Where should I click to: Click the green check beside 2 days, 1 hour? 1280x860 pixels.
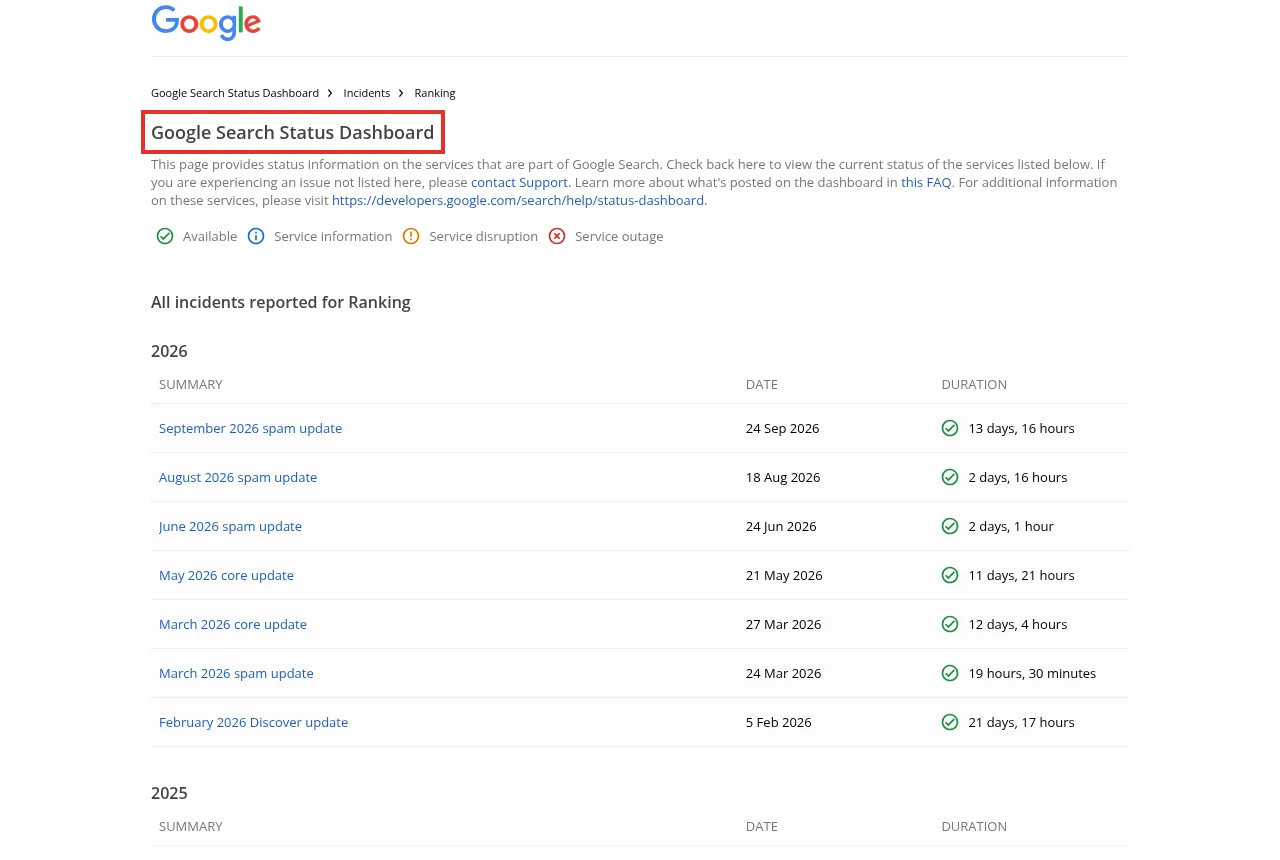950,526
